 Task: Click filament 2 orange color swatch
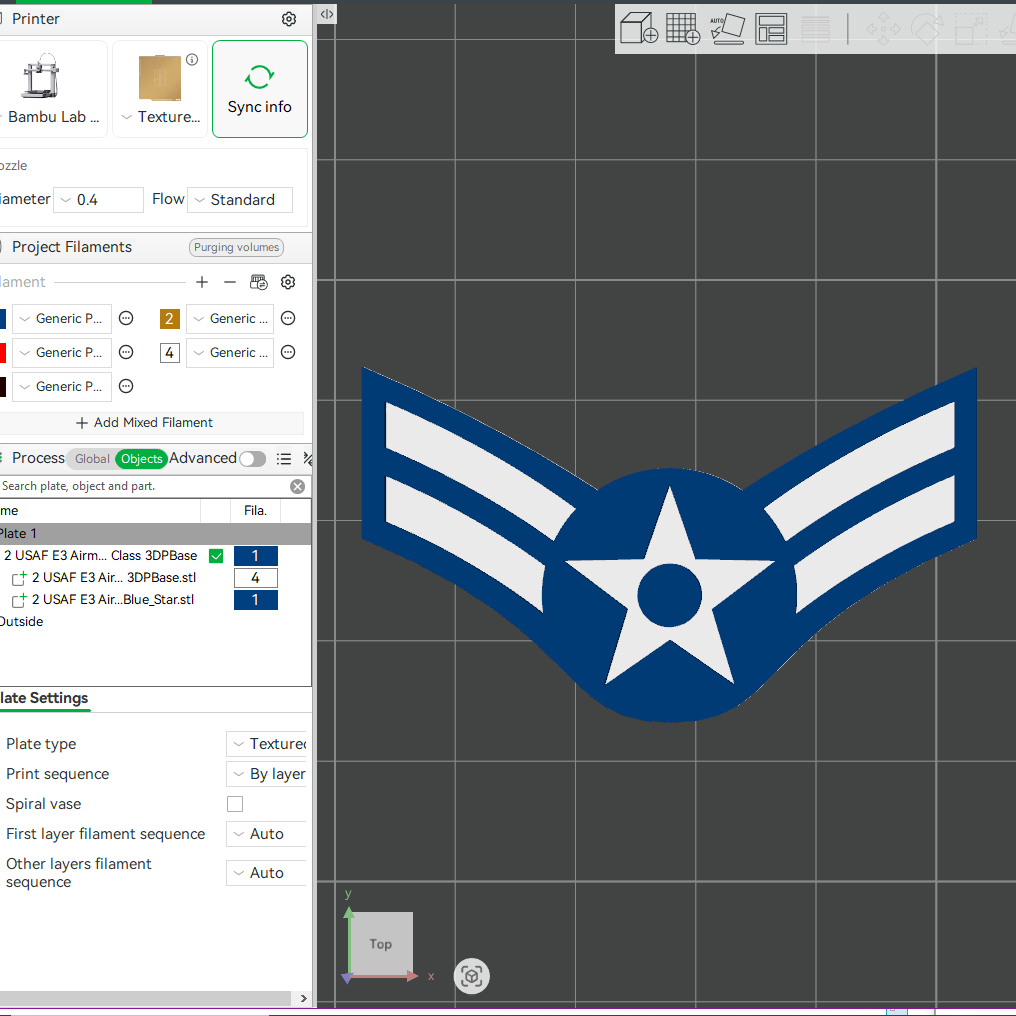169,318
